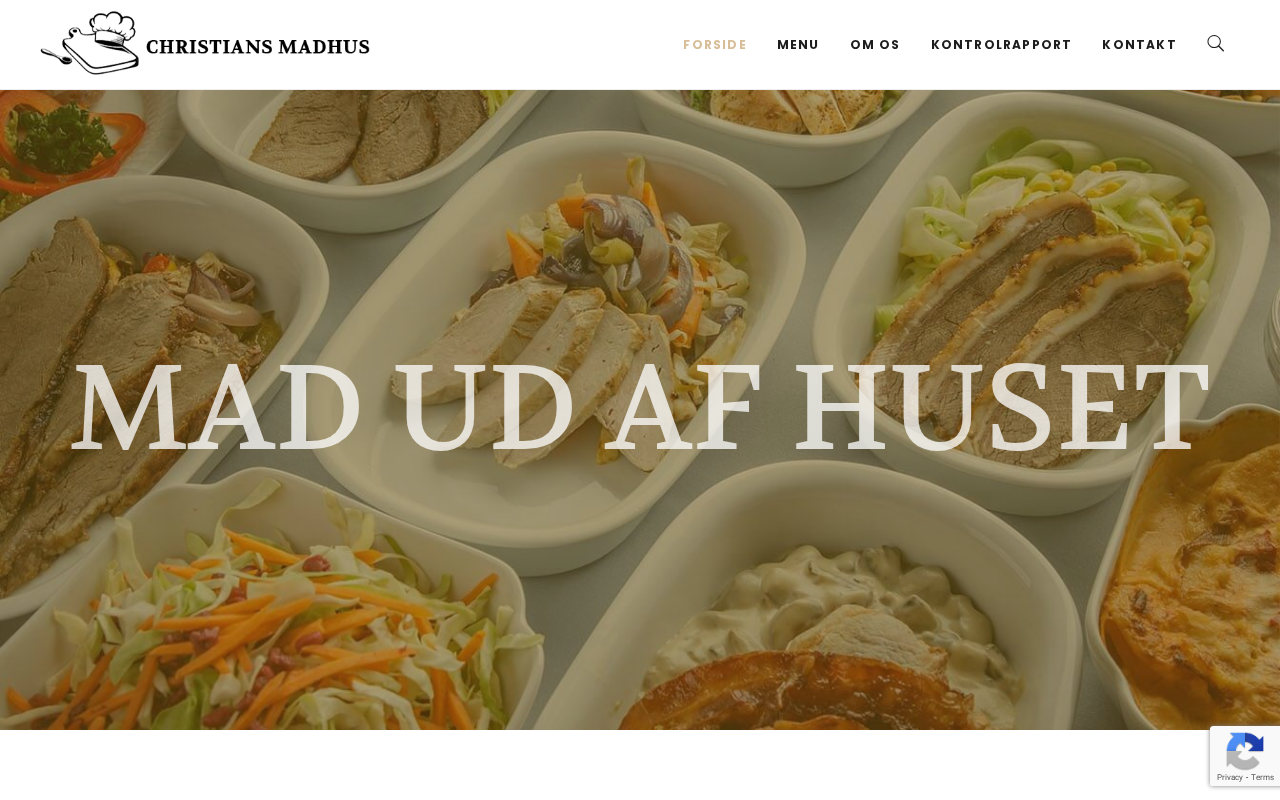This screenshot has width=1280, height=800.
Task: Navigate to Kontakt
Action: [1139, 45]
